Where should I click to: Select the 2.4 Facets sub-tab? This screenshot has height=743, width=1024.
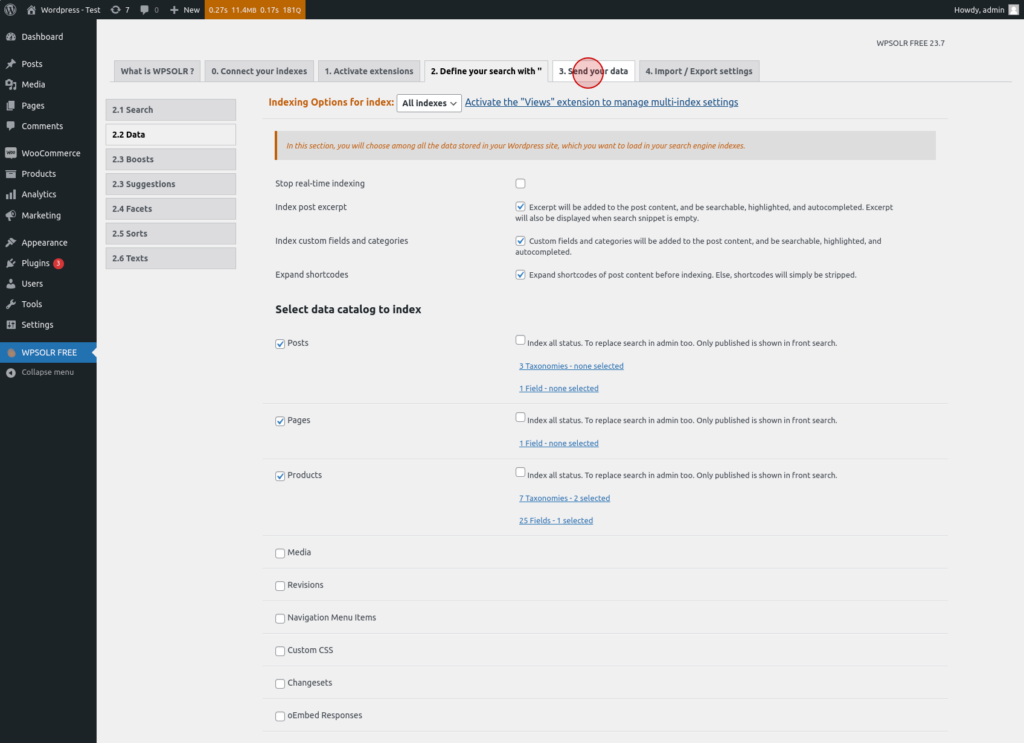tap(170, 209)
